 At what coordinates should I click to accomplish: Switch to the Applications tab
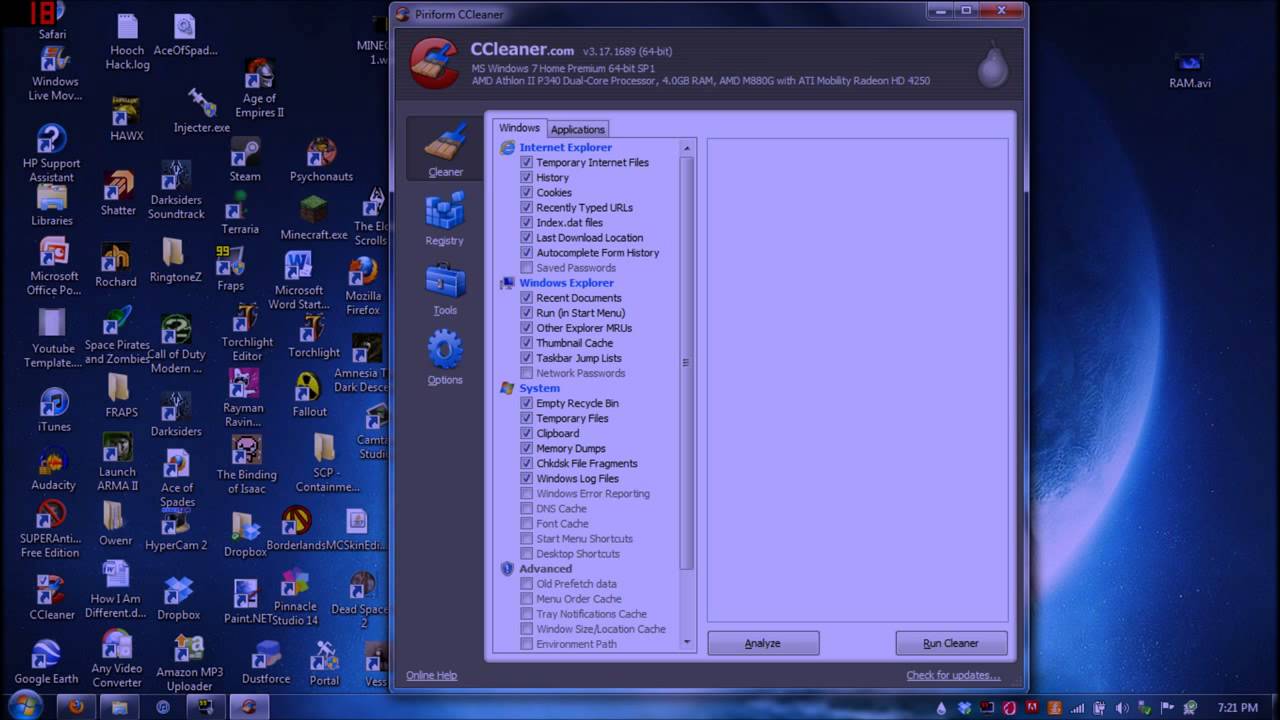[x=578, y=129]
